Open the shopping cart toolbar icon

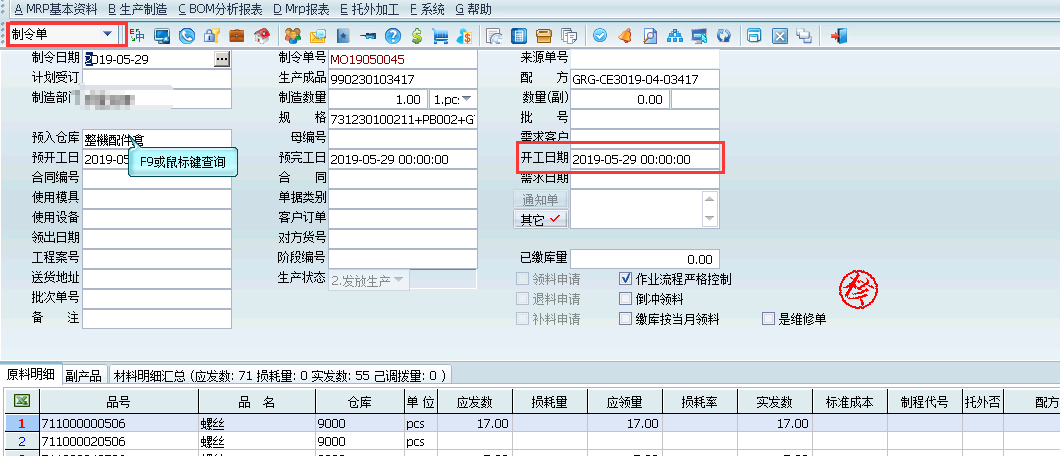pos(440,35)
